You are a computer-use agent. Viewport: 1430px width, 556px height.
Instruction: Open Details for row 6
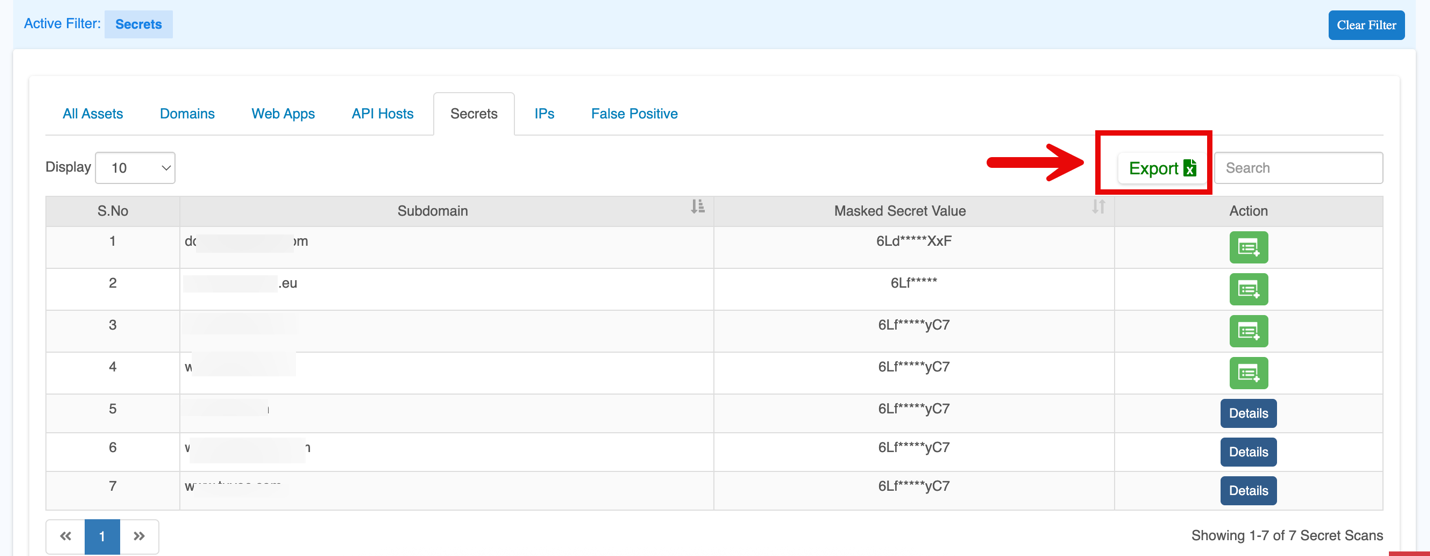point(1248,452)
